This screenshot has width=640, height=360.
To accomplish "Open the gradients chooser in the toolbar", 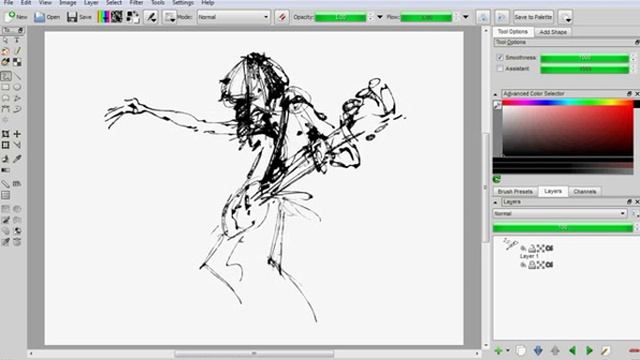I will 104,17.
